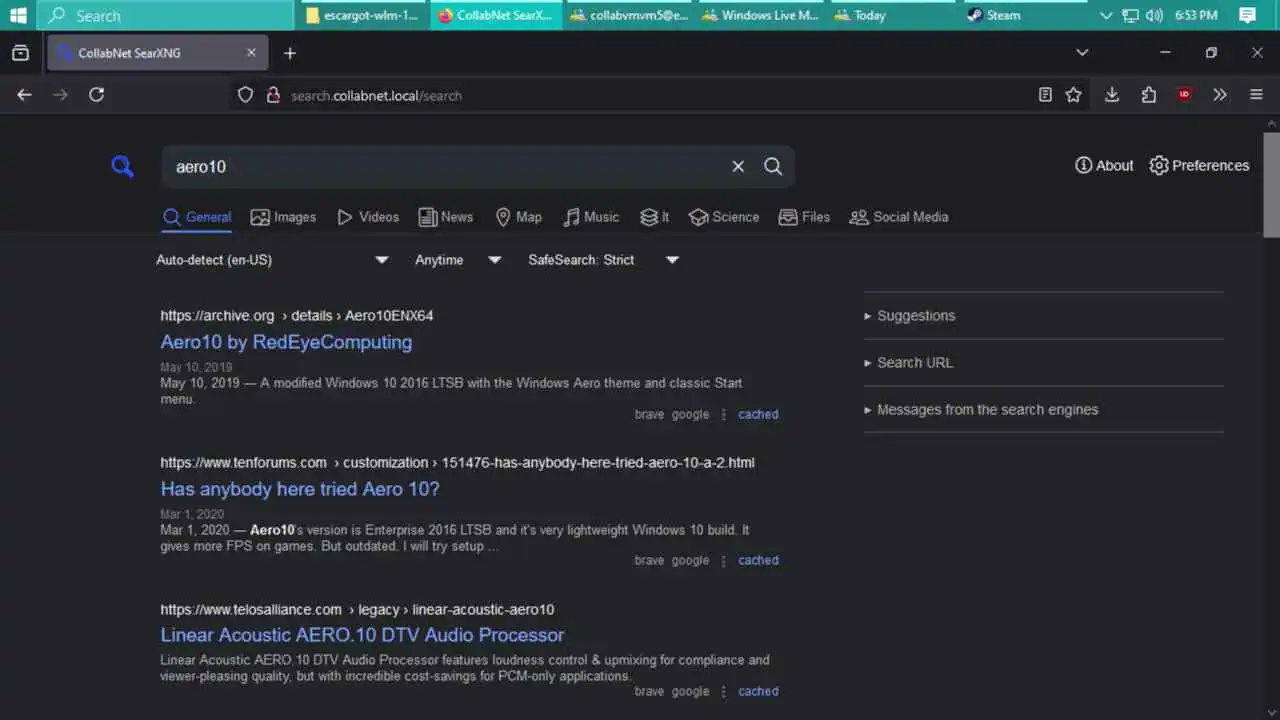Click the tenforums.com result URL

pyautogui.click(x=457, y=463)
